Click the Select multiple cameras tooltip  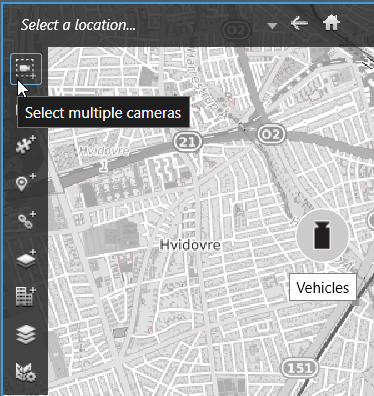tap(103, 112)
